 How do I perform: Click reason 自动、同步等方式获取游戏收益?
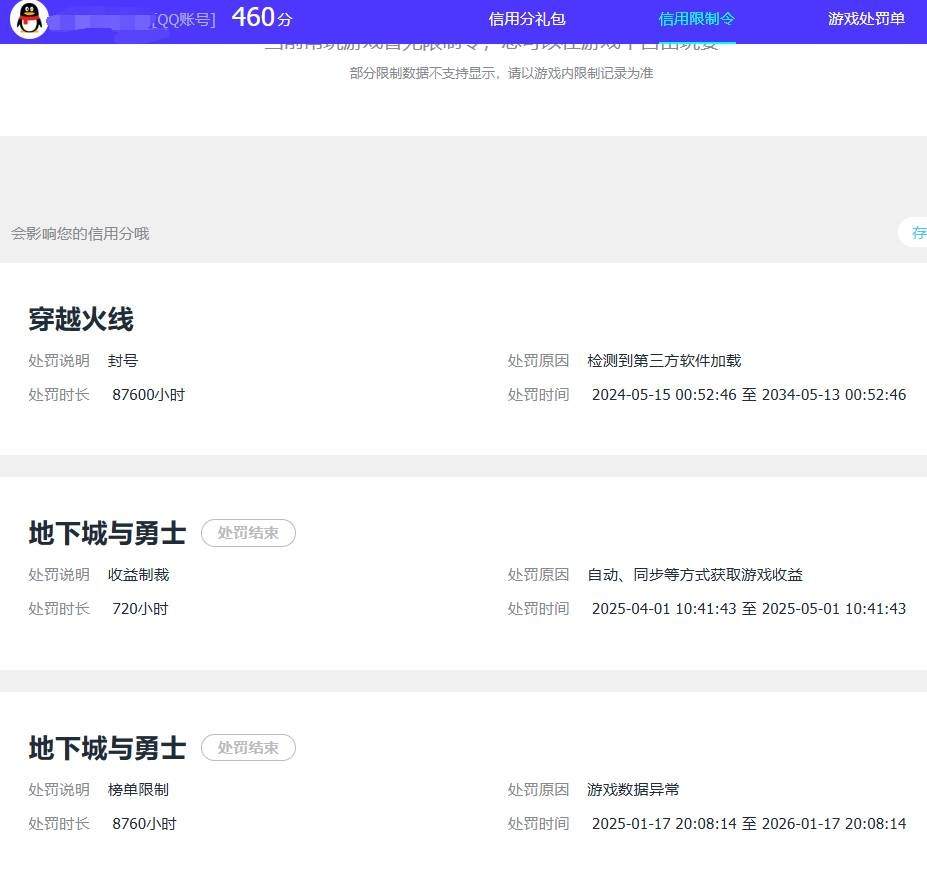[x=695, y=575]
